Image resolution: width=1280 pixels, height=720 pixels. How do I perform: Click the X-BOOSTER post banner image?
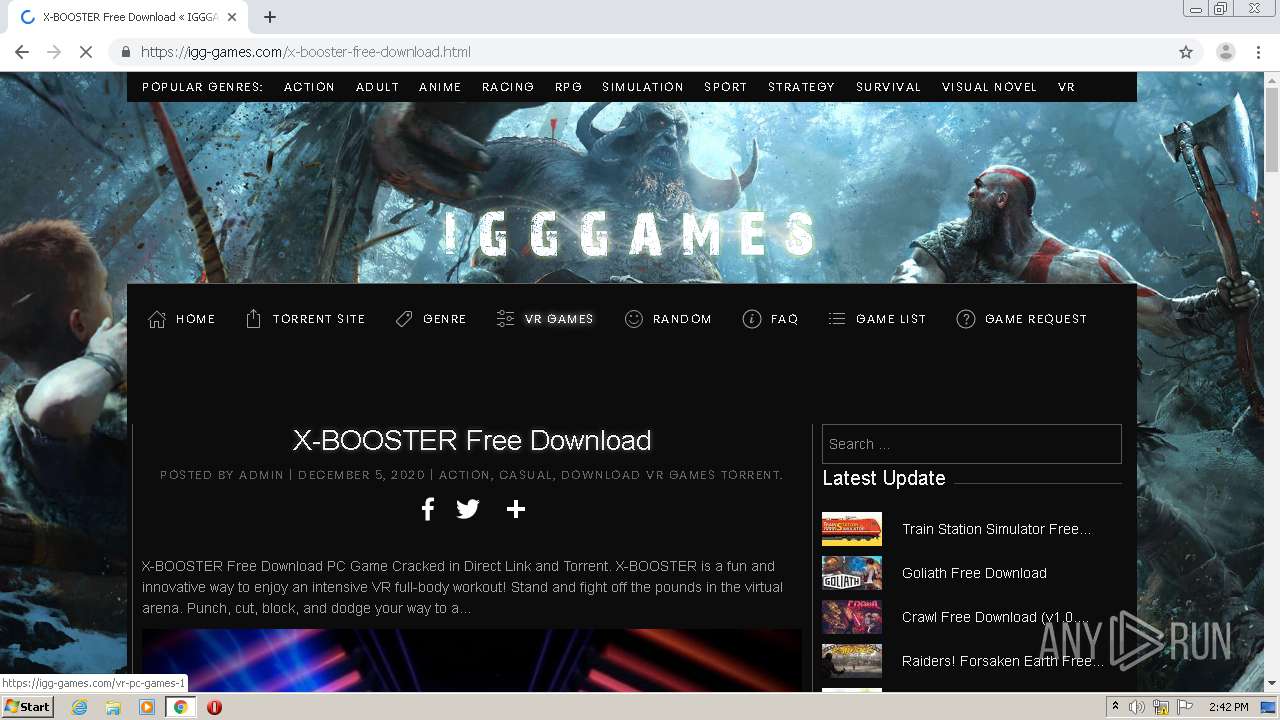click(472, 661)
